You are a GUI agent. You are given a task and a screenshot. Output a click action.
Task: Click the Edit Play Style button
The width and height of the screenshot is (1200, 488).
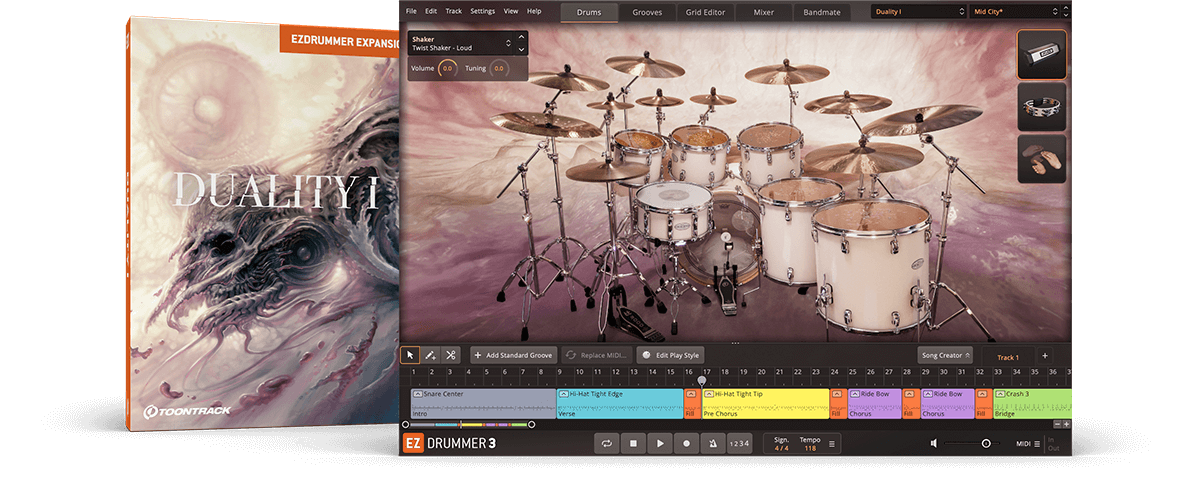click(671, 355)
